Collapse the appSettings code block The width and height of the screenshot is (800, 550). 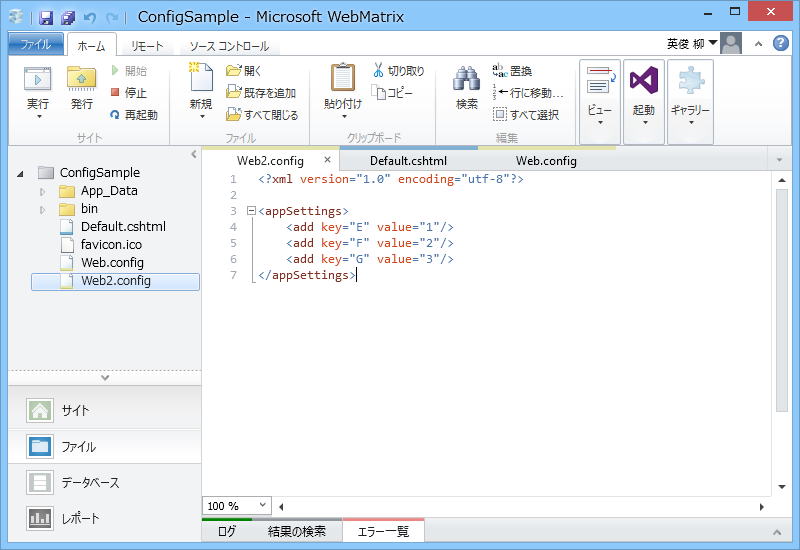(251, 210)
